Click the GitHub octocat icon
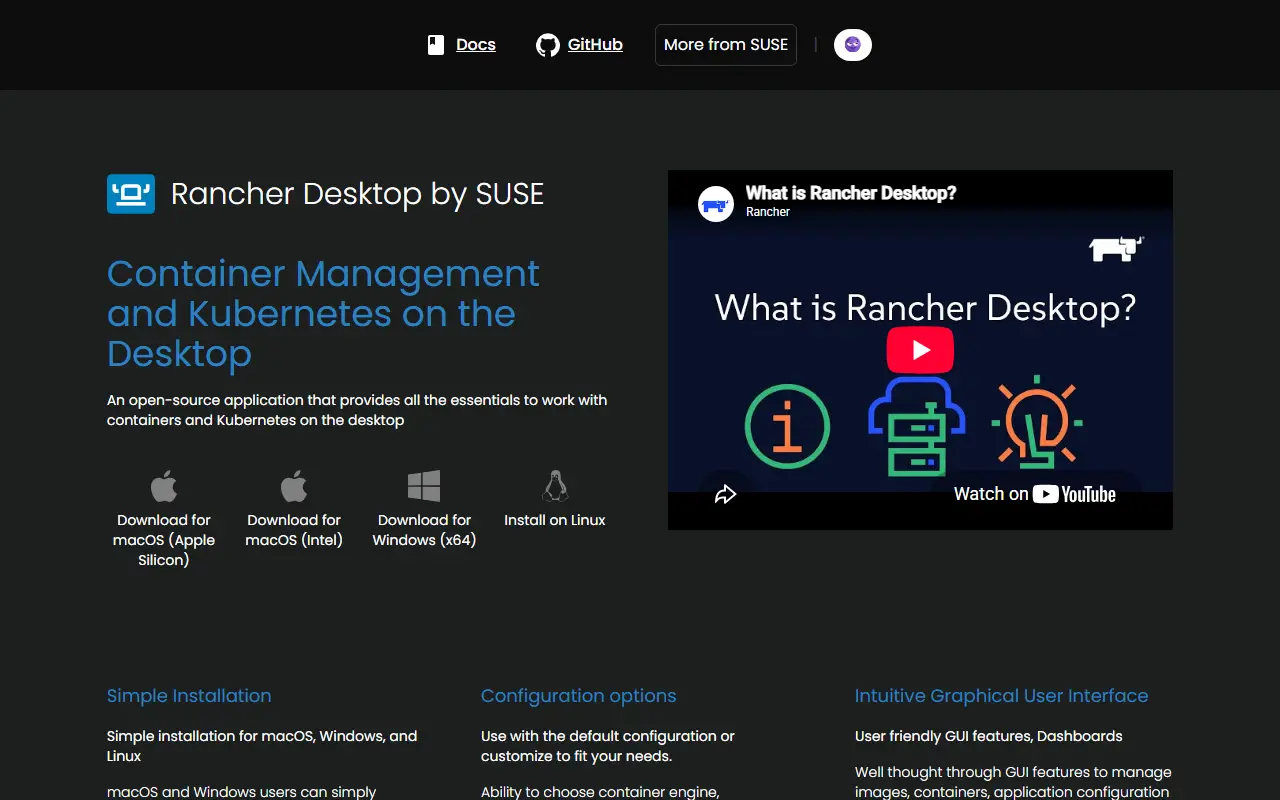This screenshot has width=1280, height=800. click(547, 45)
